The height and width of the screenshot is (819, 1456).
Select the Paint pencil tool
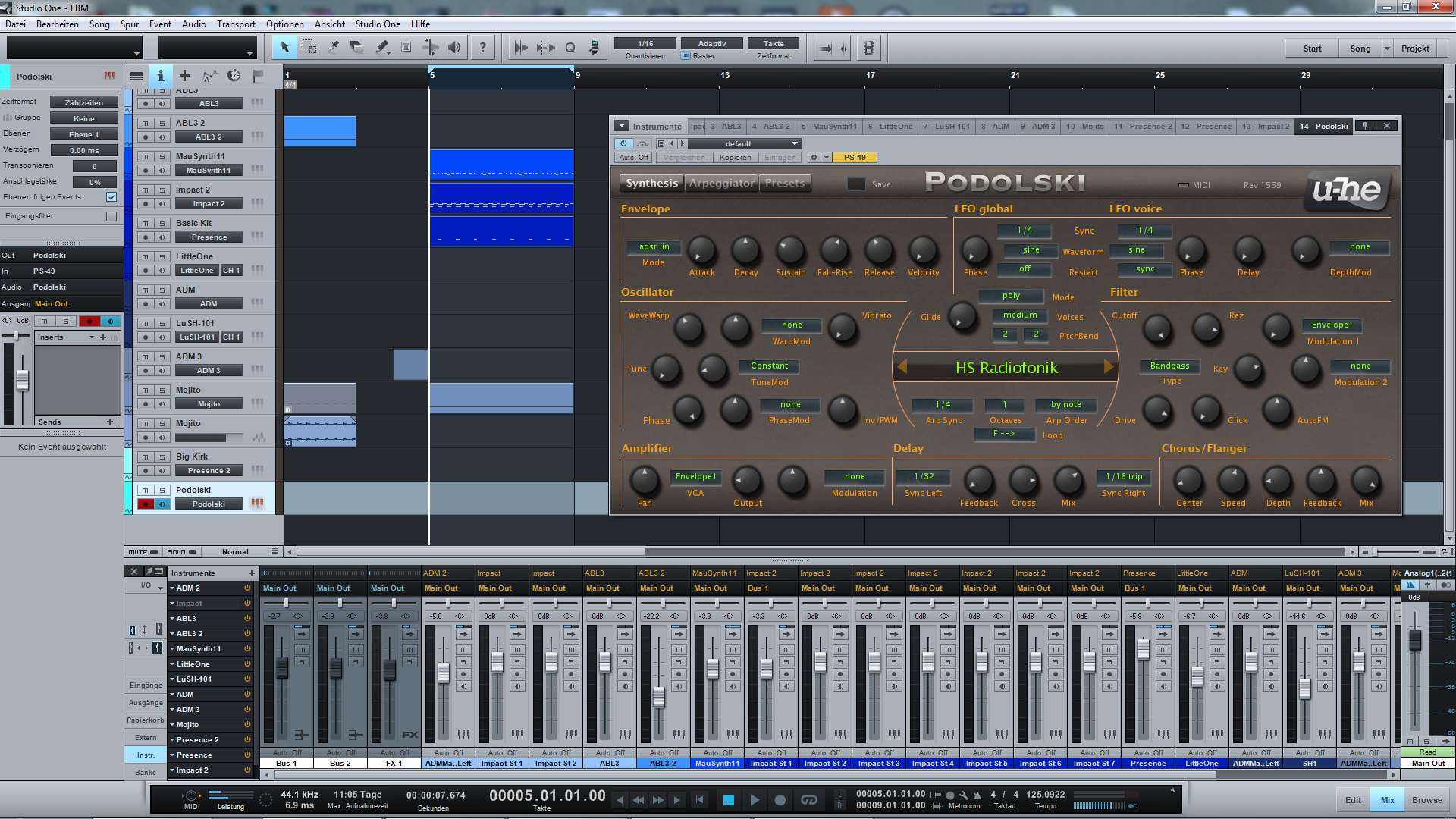coord(381,48)
